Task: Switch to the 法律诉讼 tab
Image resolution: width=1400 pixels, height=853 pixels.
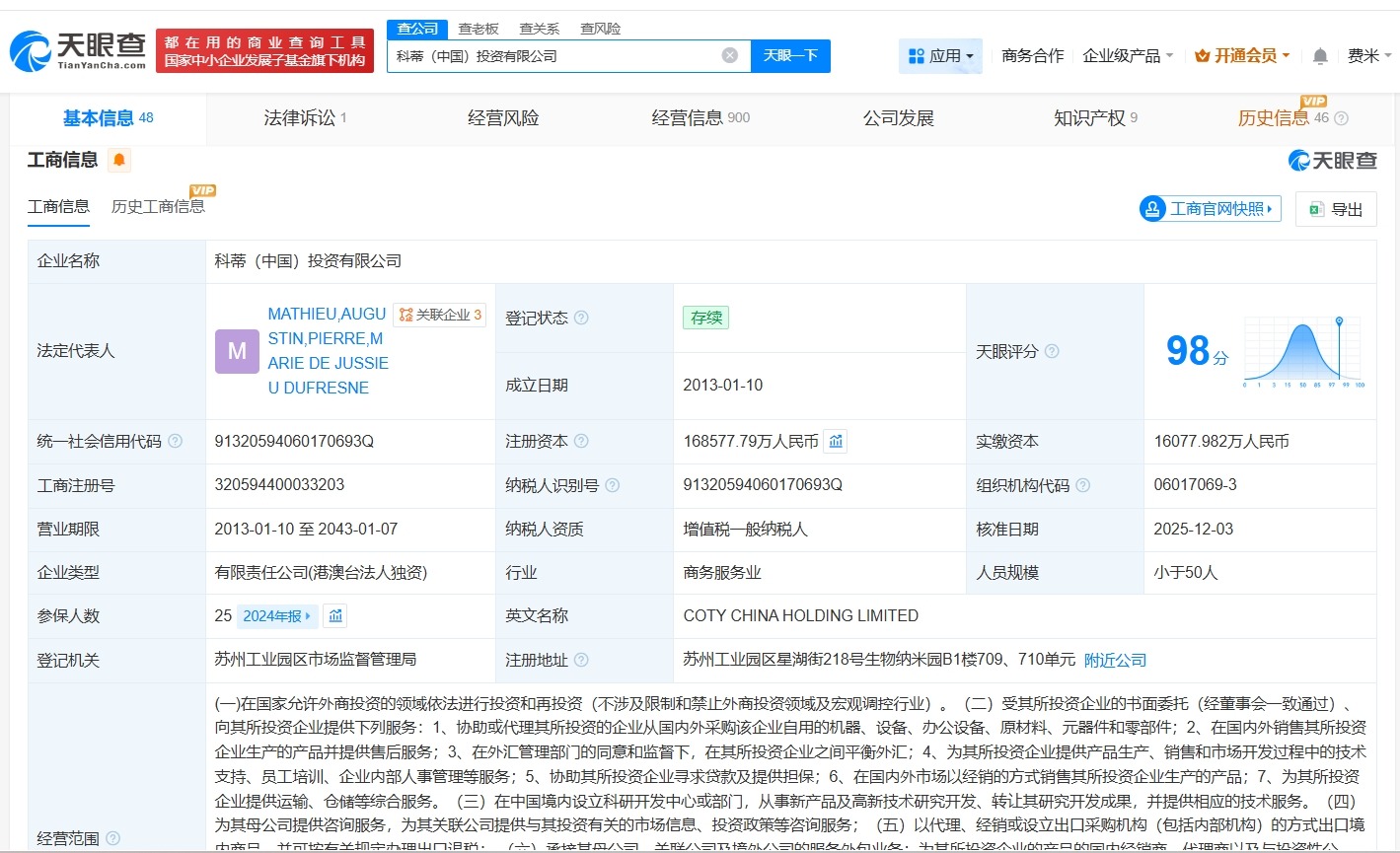Action: pyautogui.click(x=299, y=117)
